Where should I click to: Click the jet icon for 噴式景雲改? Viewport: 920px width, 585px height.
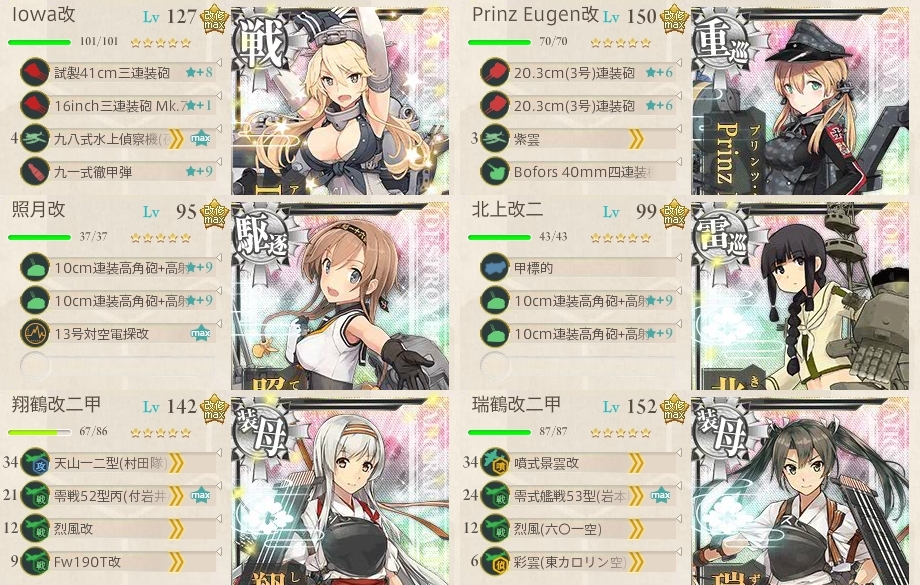tap(495, 462)
